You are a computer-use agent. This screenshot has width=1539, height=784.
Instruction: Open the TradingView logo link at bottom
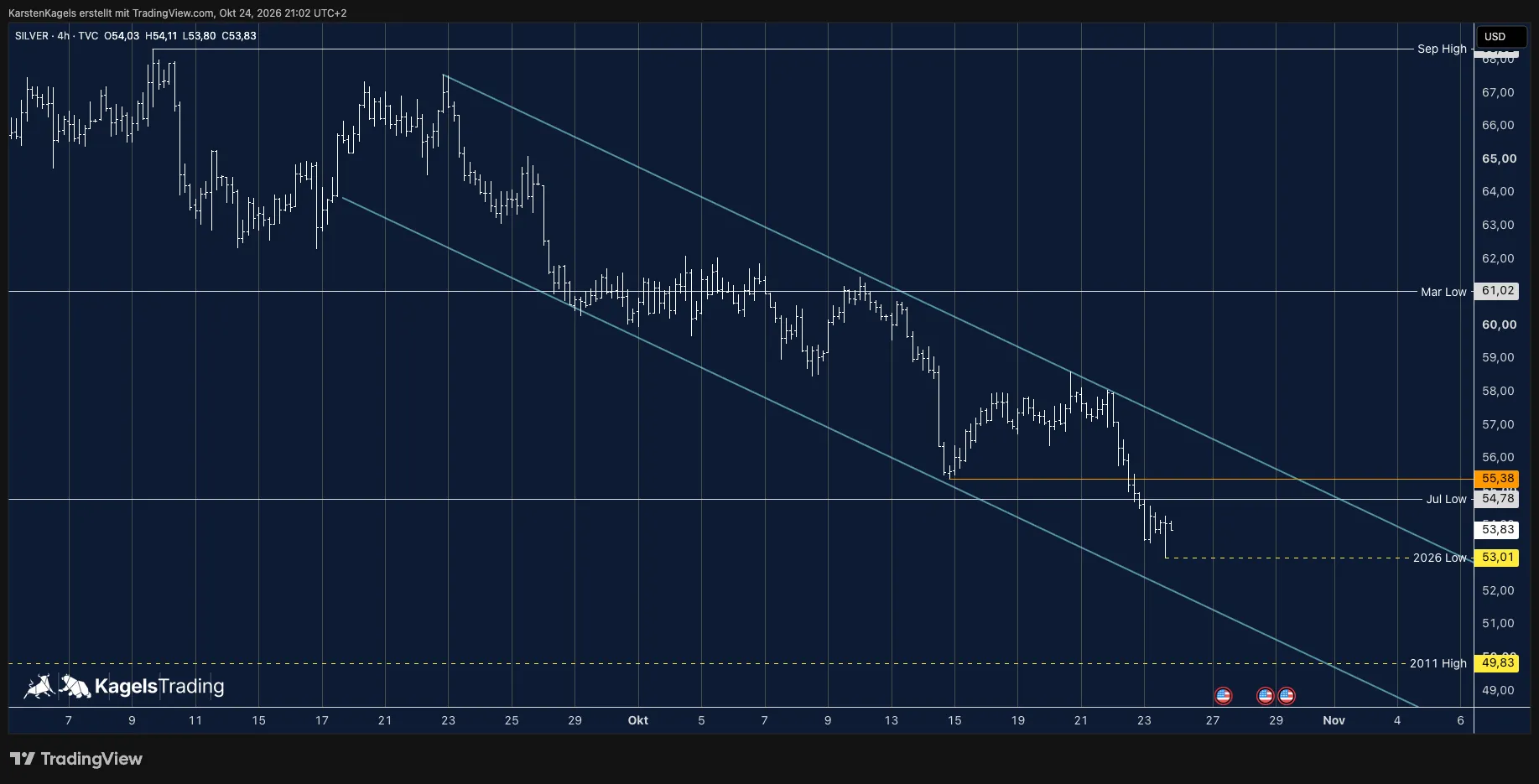pyautogui.click(x=76, y=759)
